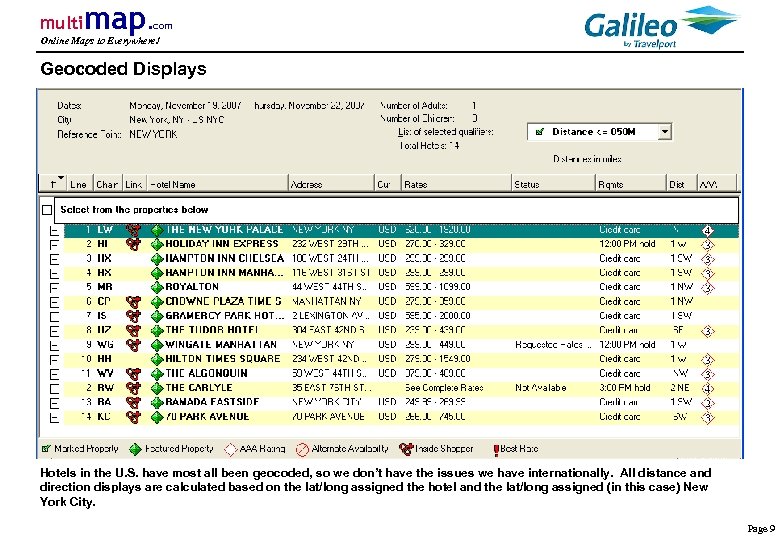Click the multimap.com logo
The image size is (780, 540).
[106, 27]
